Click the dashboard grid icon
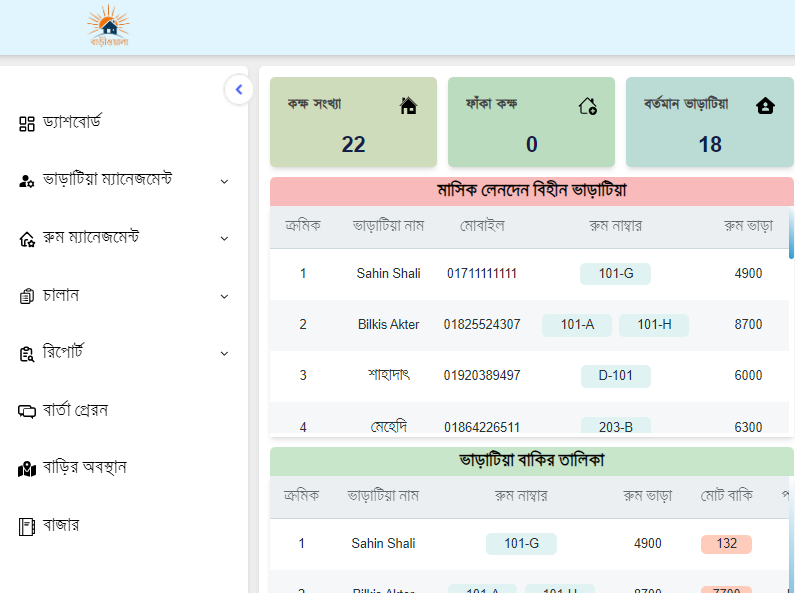 coord(27,124)
